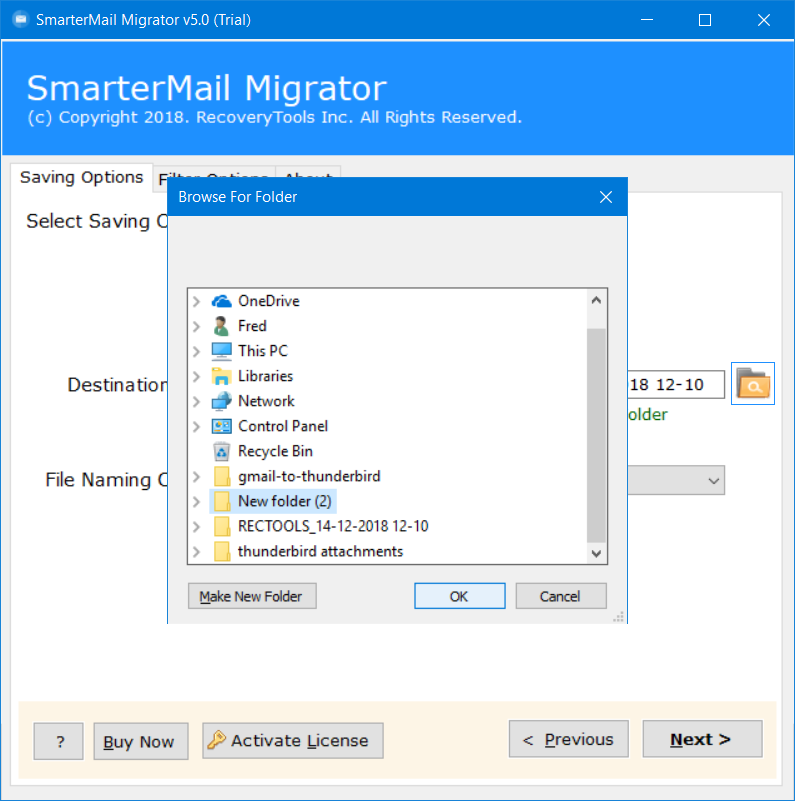Proceed with the Next button
Image resolution: width=795 pixels, height=801 pixels.
coord(702,739)
